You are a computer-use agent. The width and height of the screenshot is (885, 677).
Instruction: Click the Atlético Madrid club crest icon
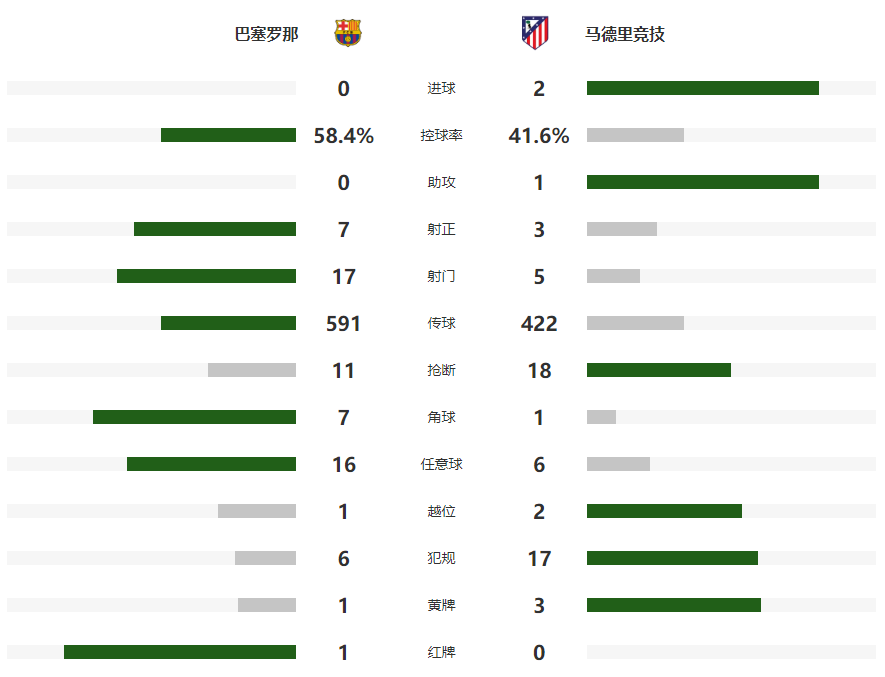pos(535,33)
